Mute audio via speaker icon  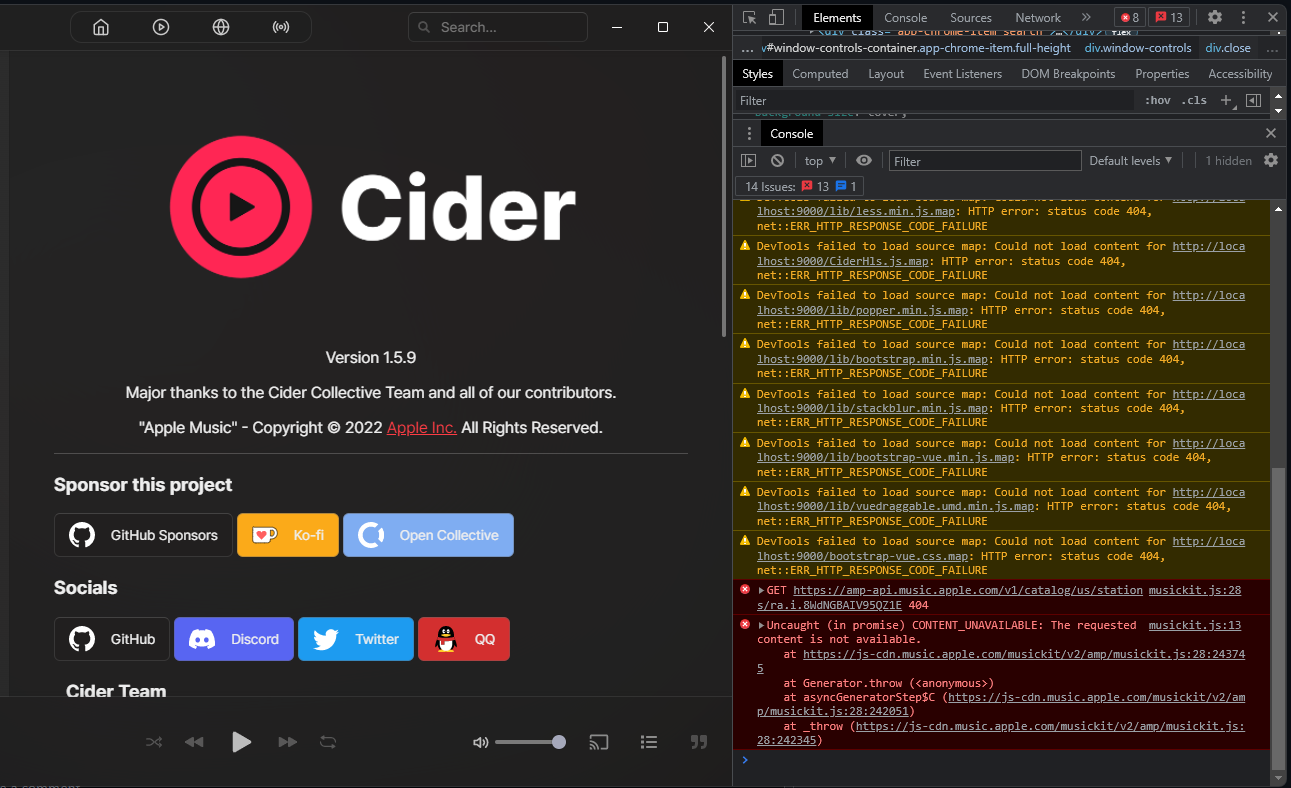pyautogui.click(x=481, y=742)
